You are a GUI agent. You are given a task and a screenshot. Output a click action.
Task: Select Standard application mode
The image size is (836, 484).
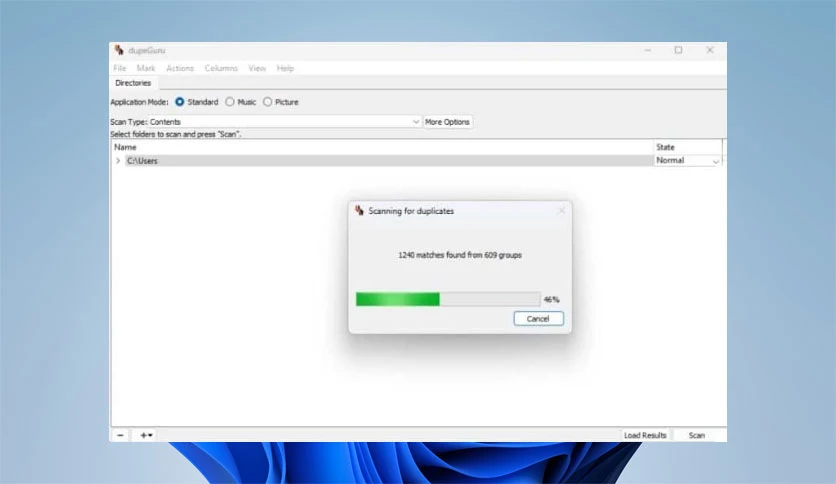tap(197, 102)
